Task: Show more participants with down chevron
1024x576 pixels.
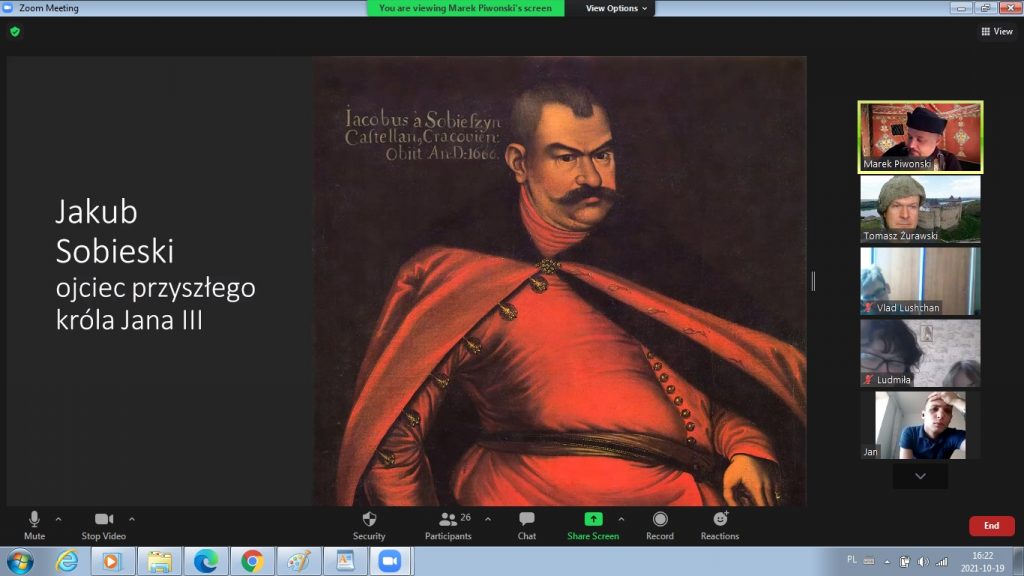Action: 920,477
